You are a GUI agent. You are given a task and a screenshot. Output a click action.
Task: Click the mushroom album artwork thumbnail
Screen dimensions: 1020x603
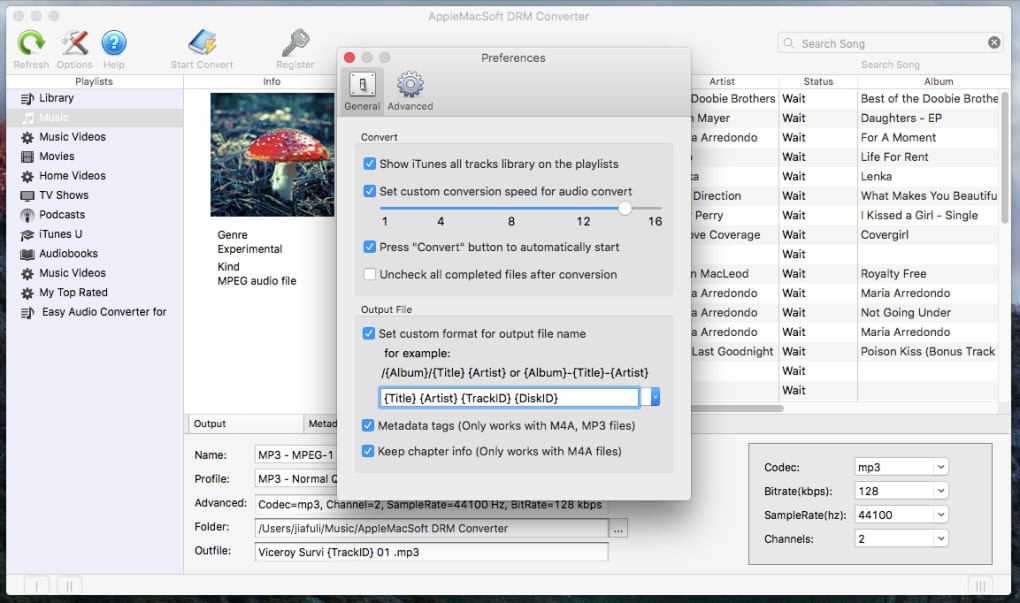click(x=272, y=155)
